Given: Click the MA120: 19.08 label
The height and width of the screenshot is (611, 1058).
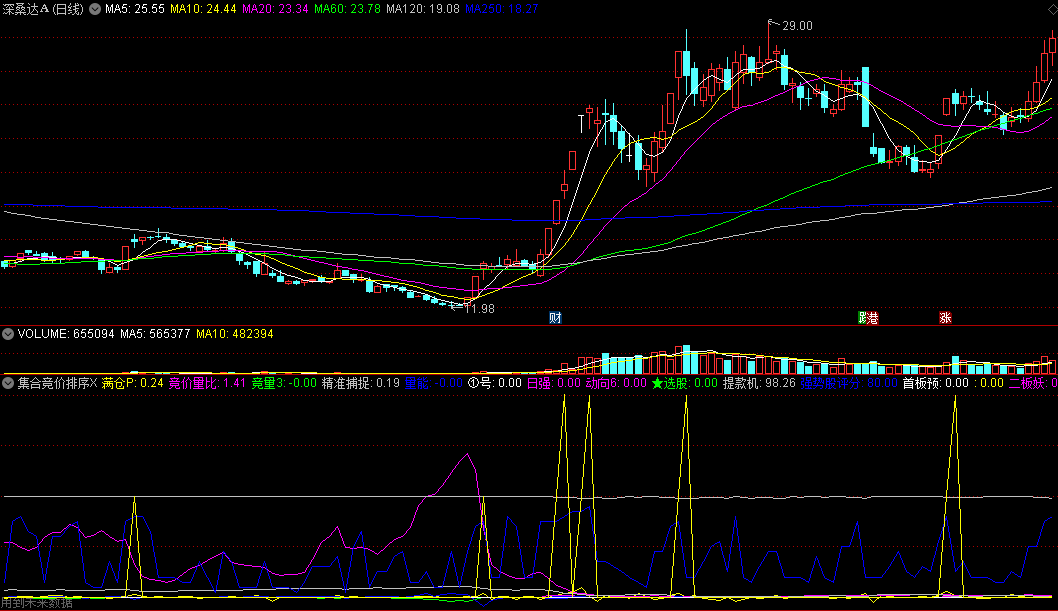Looking at the screenshot, I should coord(423,9).
